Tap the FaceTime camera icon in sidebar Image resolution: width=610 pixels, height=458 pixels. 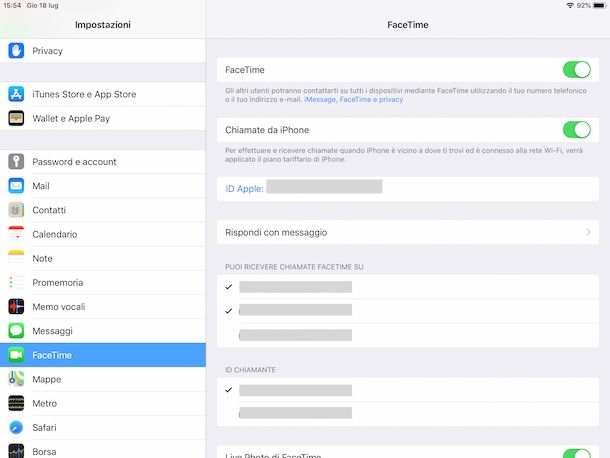tap(16, 355)
